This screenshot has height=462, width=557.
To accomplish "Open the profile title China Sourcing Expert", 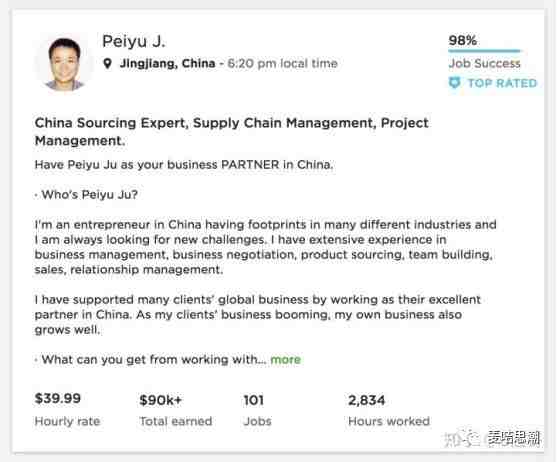I will pos(232,131).
